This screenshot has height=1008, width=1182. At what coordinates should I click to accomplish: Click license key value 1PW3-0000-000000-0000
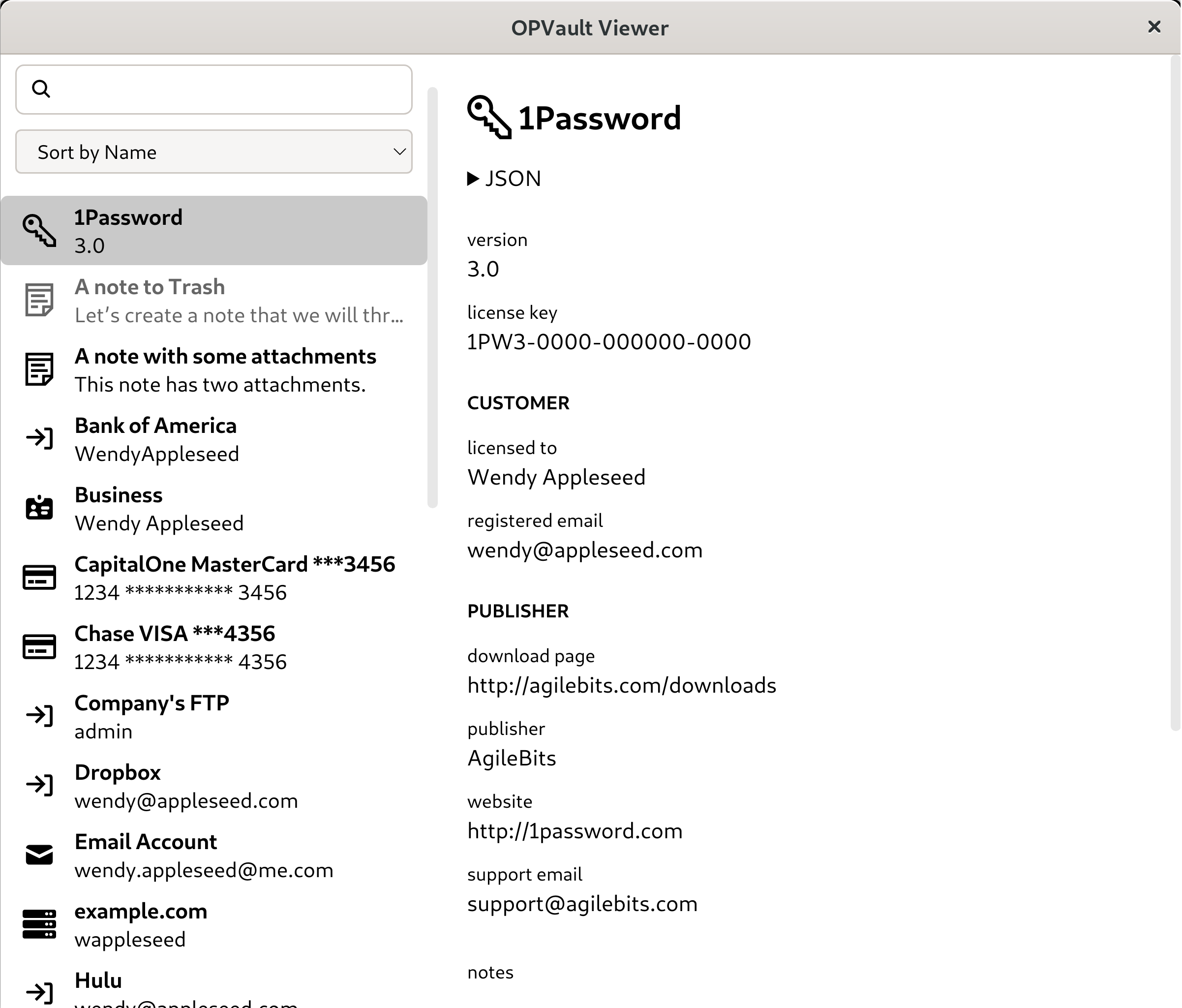(608, 342)
